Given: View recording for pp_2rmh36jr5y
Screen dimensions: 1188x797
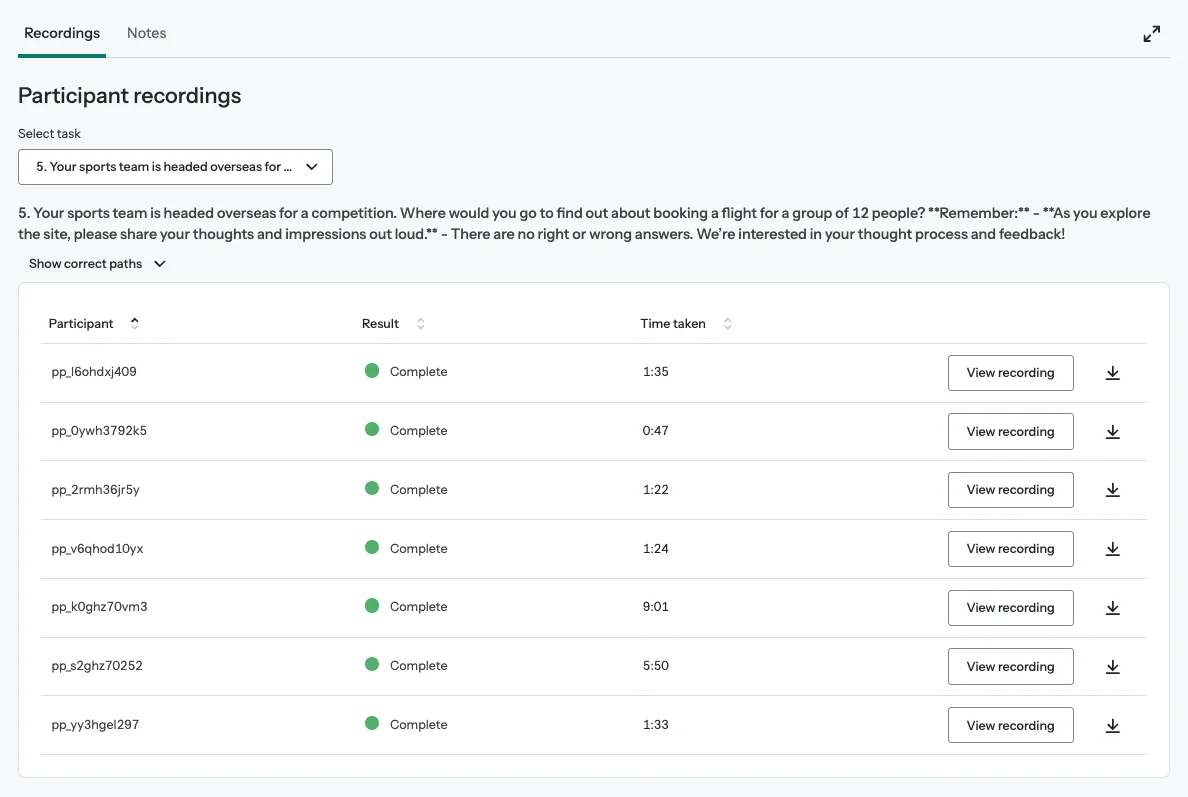Looking at the screenshot, I should click(x=1010, y=490).
